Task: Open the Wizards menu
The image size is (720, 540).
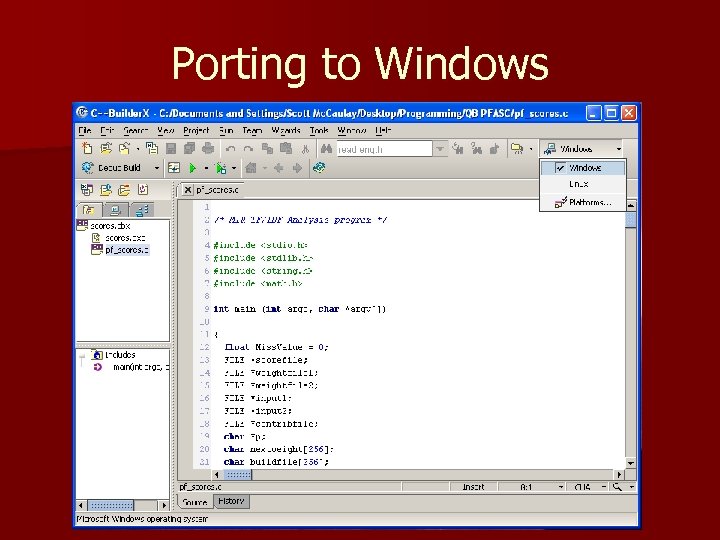Action: pyautogui.click(x=286, y=131)
